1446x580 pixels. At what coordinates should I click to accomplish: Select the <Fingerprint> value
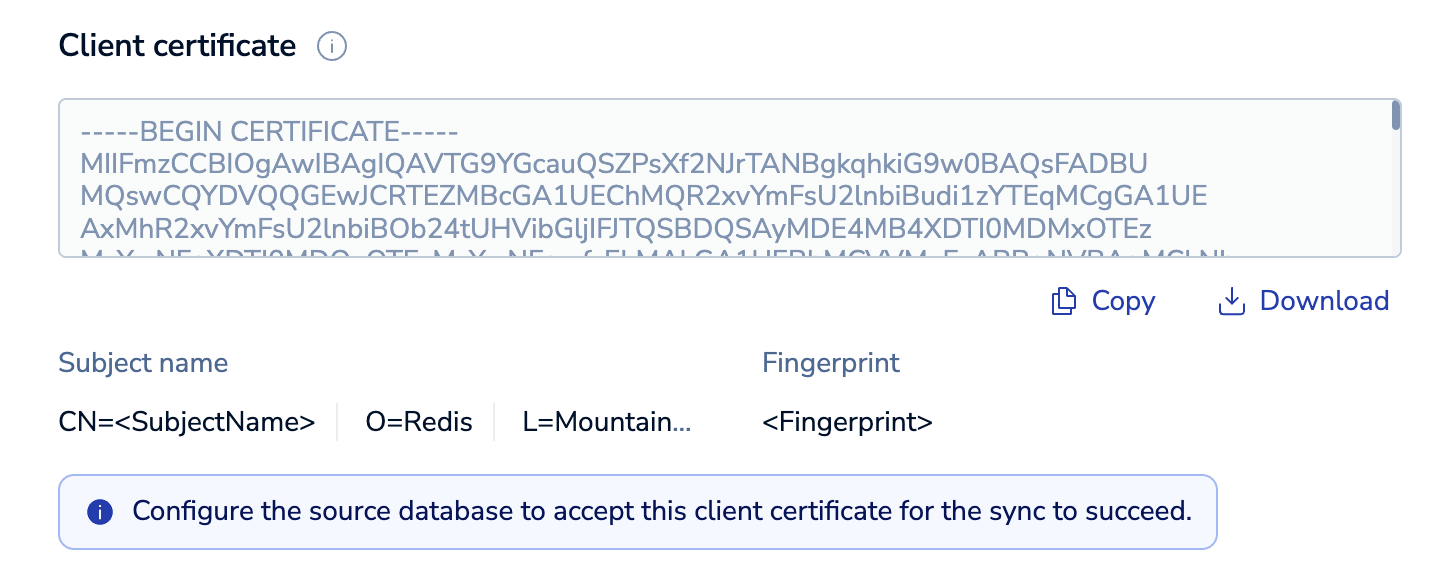pos(847,422)
